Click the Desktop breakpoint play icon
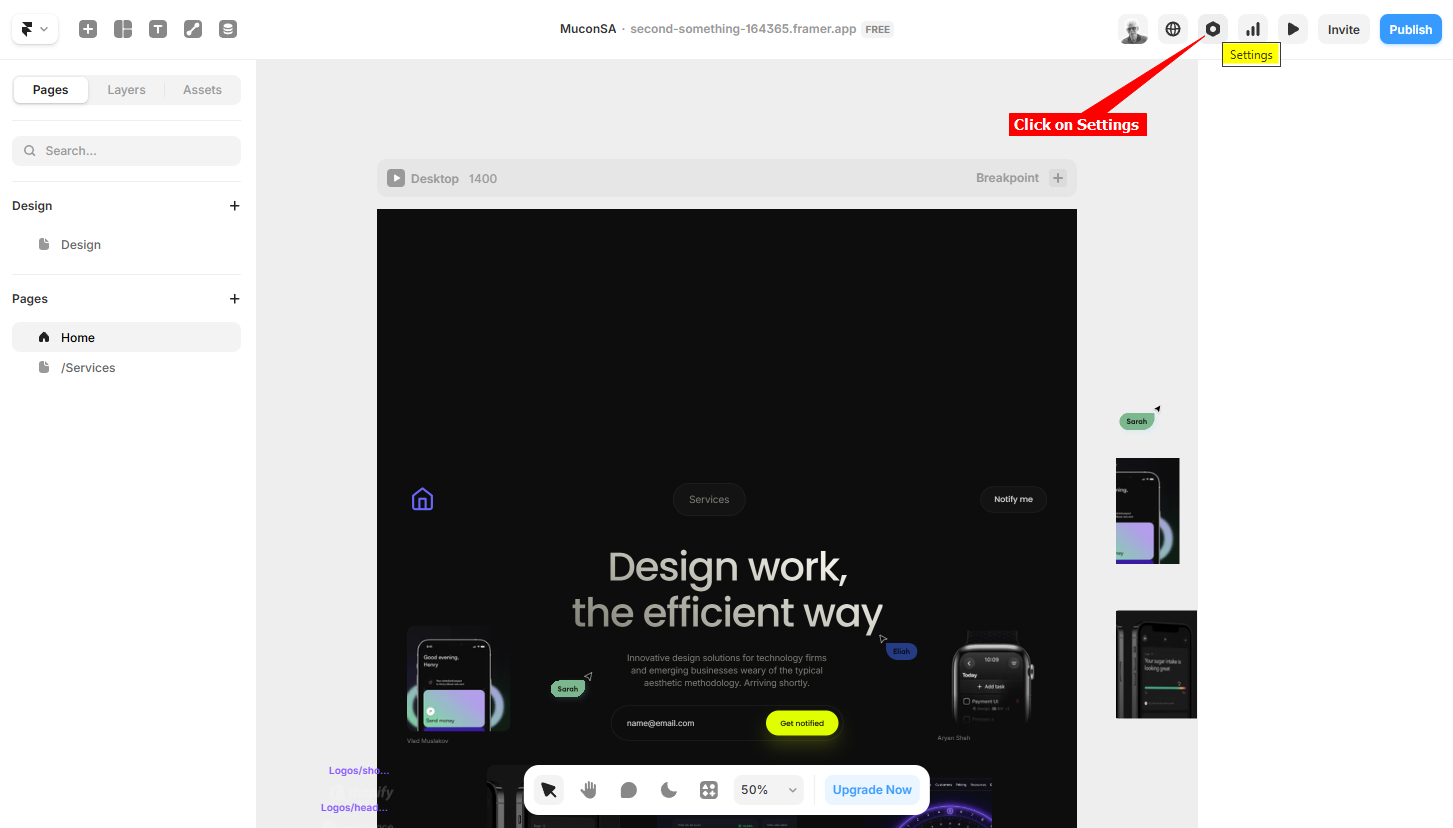 click(x=396, y=178)
